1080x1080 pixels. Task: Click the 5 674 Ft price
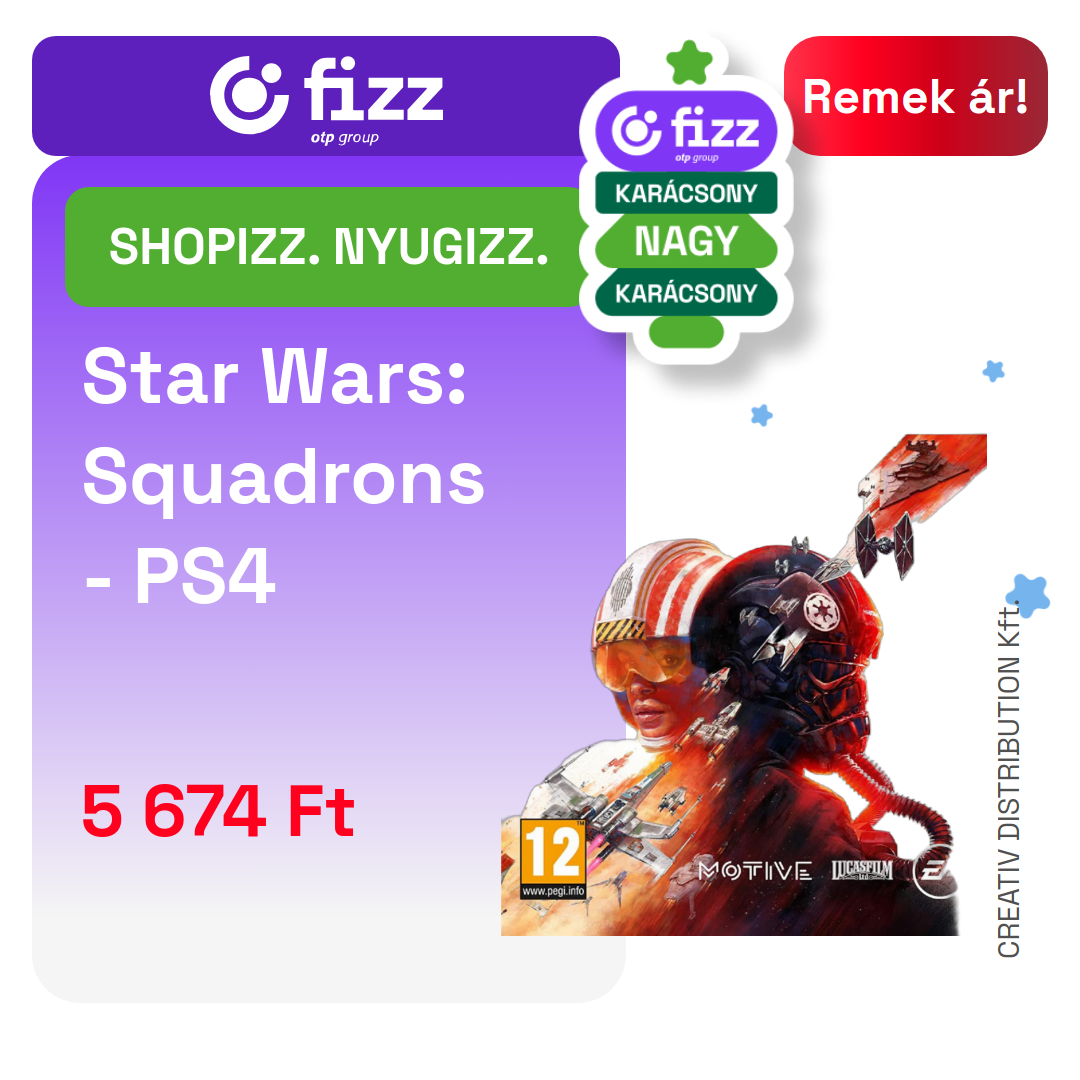point(218,811)
